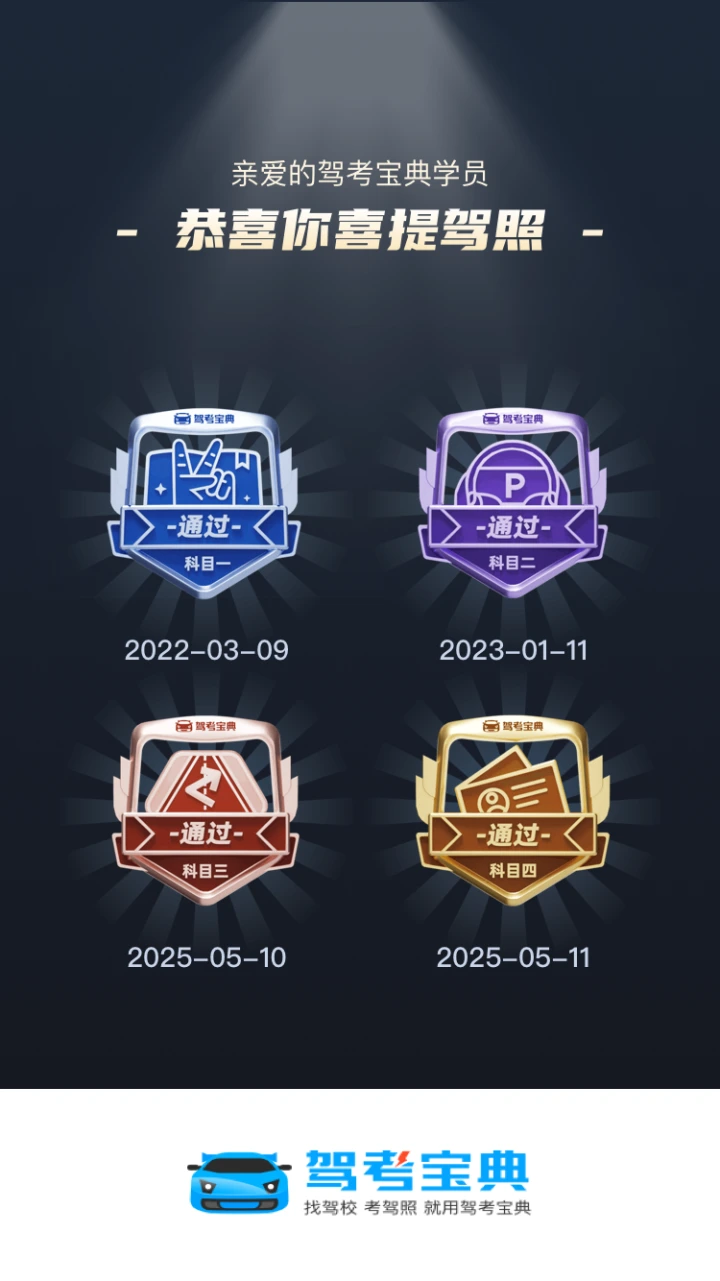The height and width of the screenshot is (1281, 720).
Task: Click the slogan 找驾校 考驾照 就用驾考宝典
Action: (x=417, y=1207)
